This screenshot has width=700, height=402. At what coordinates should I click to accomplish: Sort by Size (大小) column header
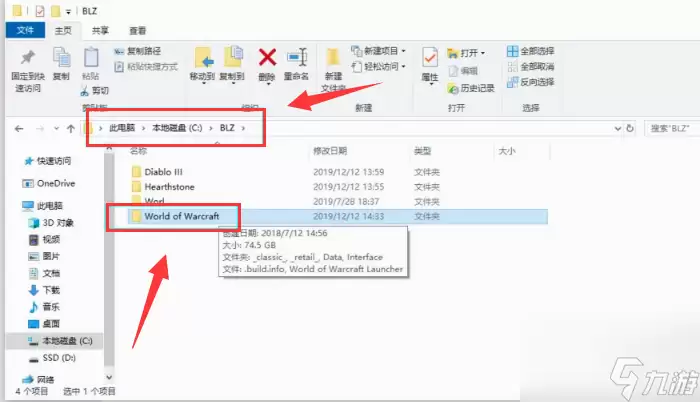coord(507,151)
